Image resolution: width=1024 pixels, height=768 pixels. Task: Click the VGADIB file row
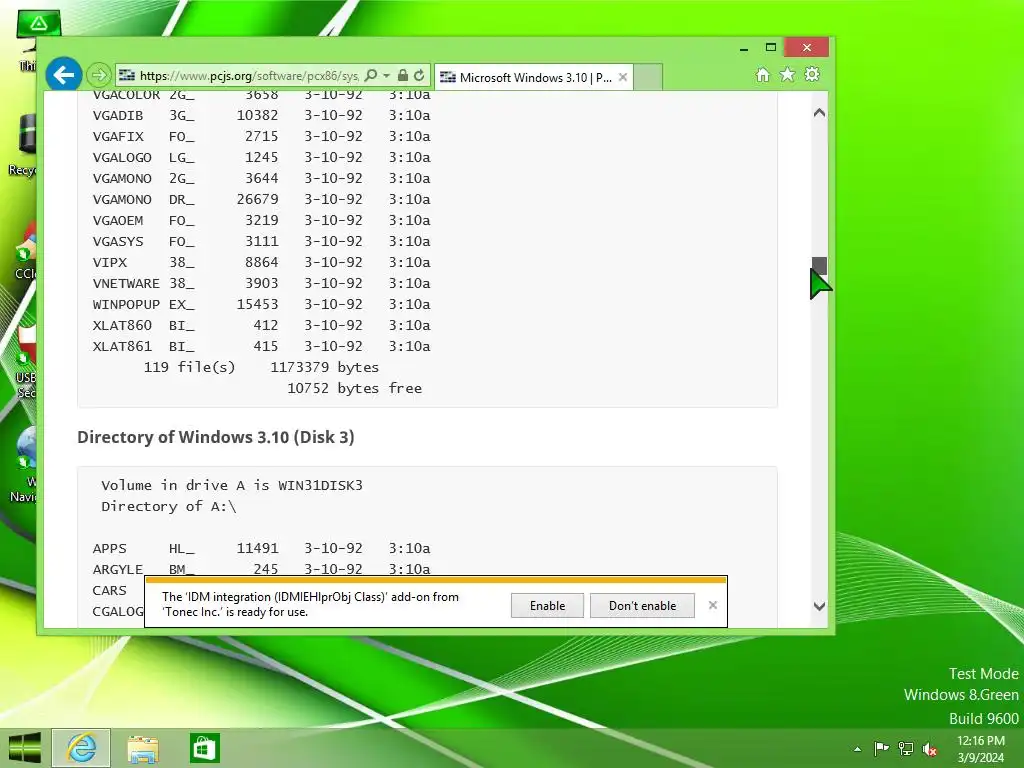pyautogui.click(x=261, y=116)
